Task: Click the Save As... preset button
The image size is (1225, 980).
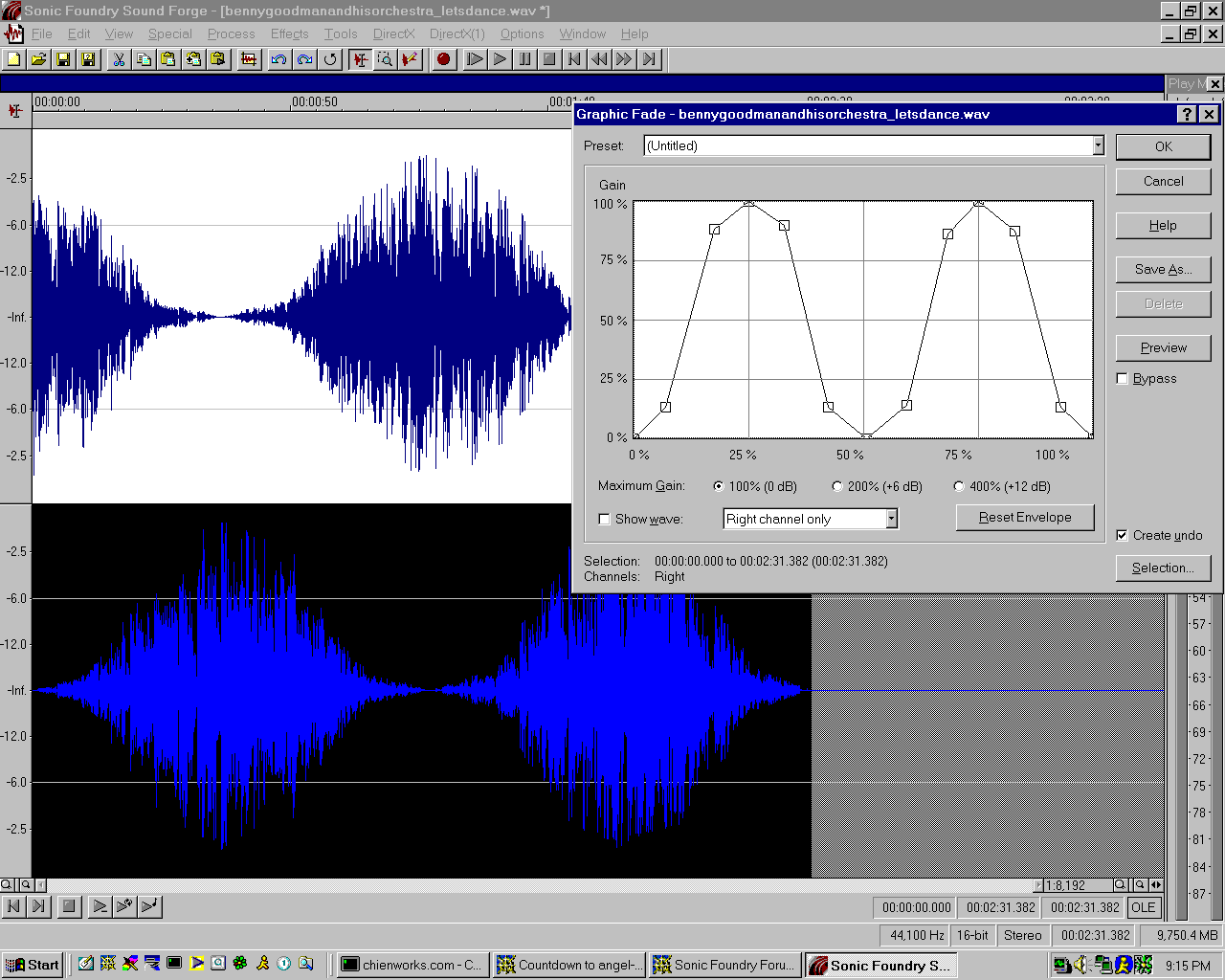Action: pyautogui.click(x=1164, y=269)
